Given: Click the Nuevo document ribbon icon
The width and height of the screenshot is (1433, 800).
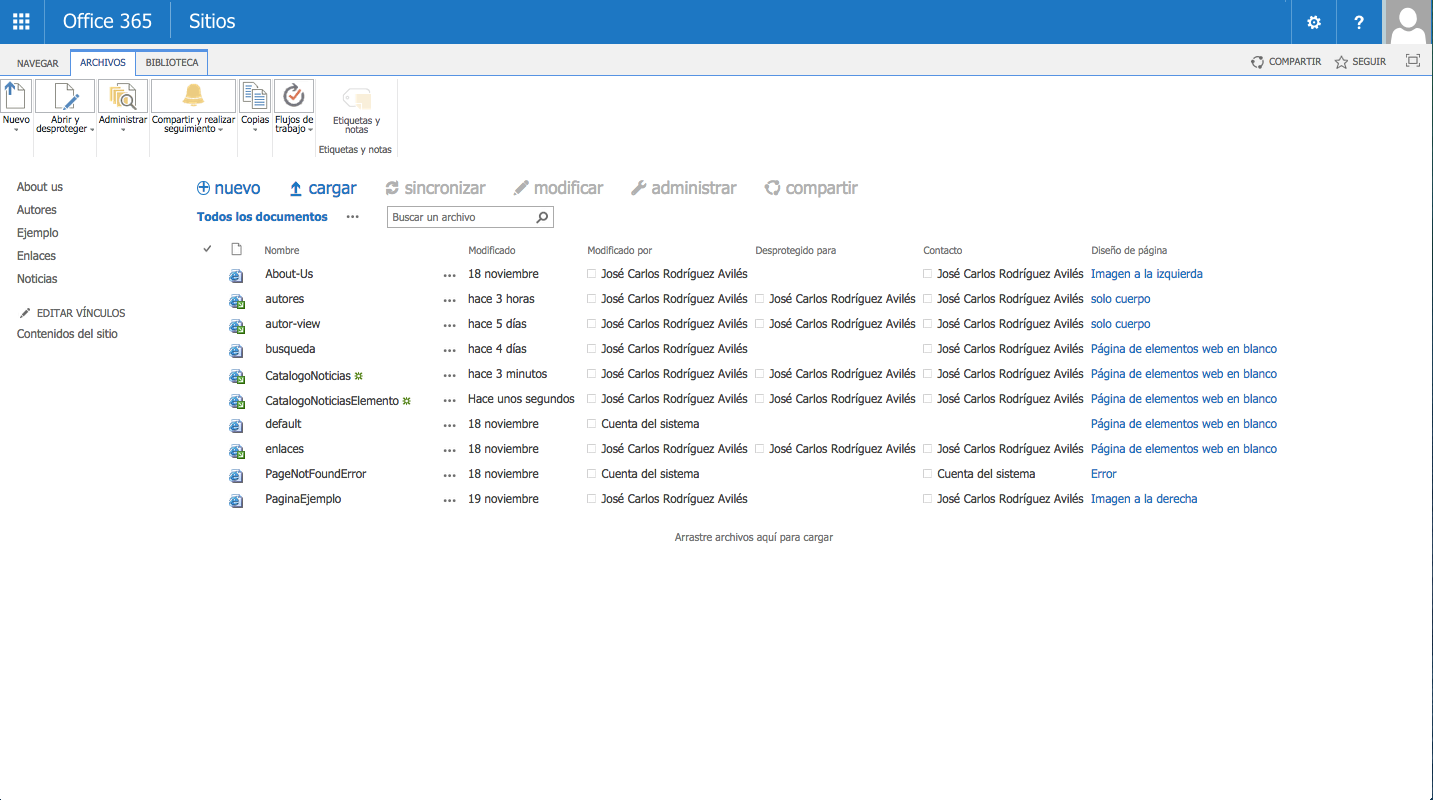Looking at the screenshot, I should point(16,97).
